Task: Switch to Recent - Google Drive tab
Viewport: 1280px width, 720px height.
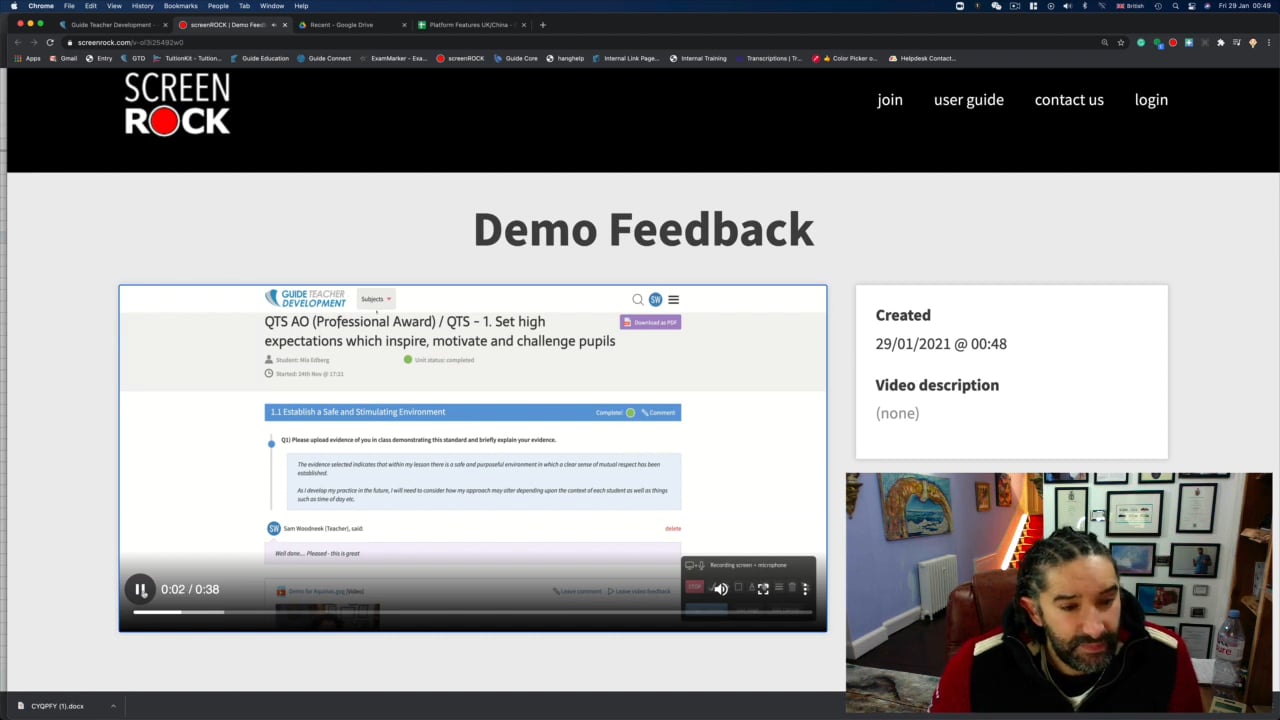Action: 341,24
